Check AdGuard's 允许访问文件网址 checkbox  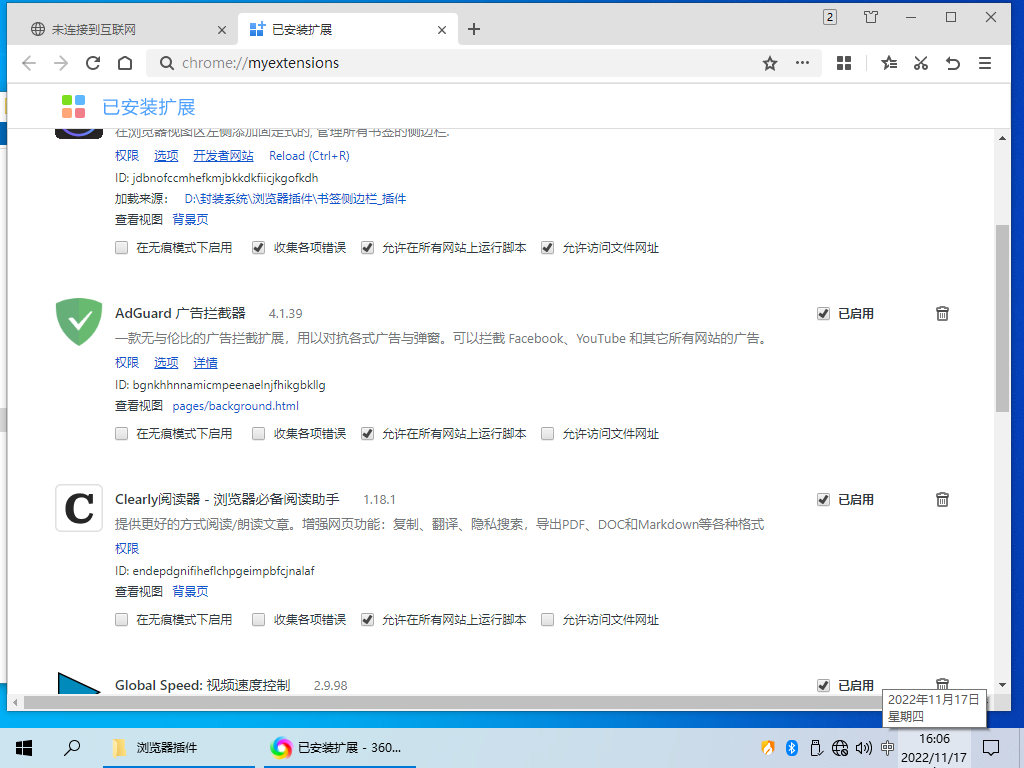tap(548, 434)
